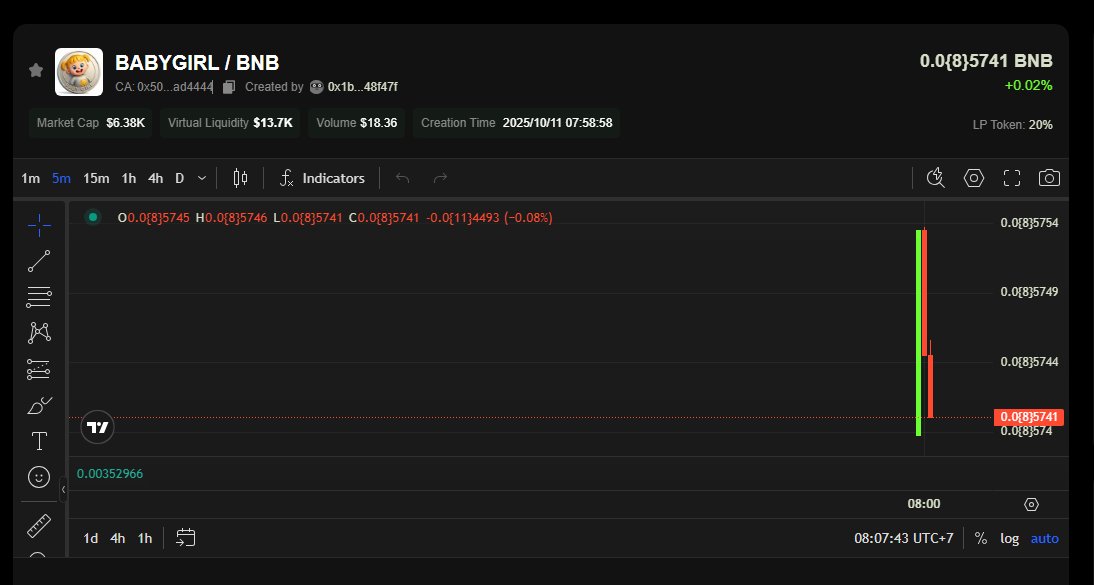Select the trend line drawing tool
Screen dimensions: 1094x585
click(39, 261)
